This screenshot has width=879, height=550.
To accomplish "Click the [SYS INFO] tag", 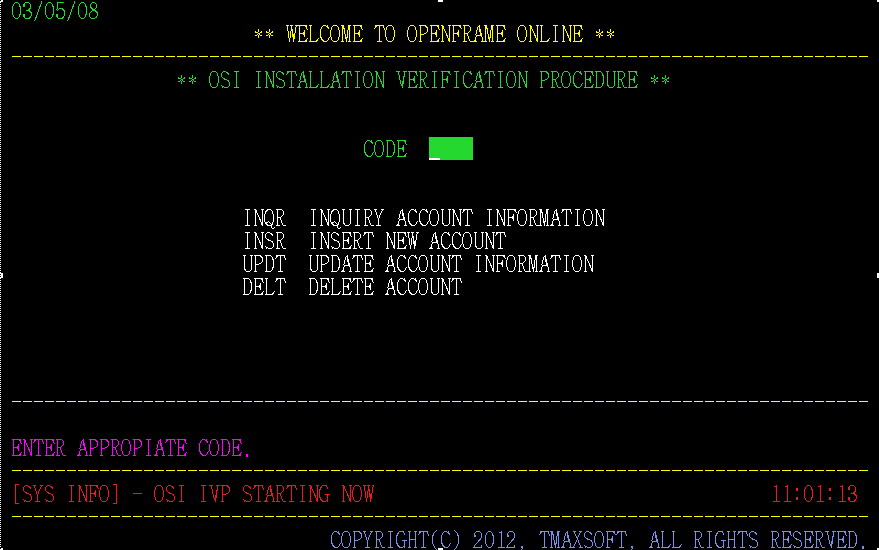I will [66, 494].
